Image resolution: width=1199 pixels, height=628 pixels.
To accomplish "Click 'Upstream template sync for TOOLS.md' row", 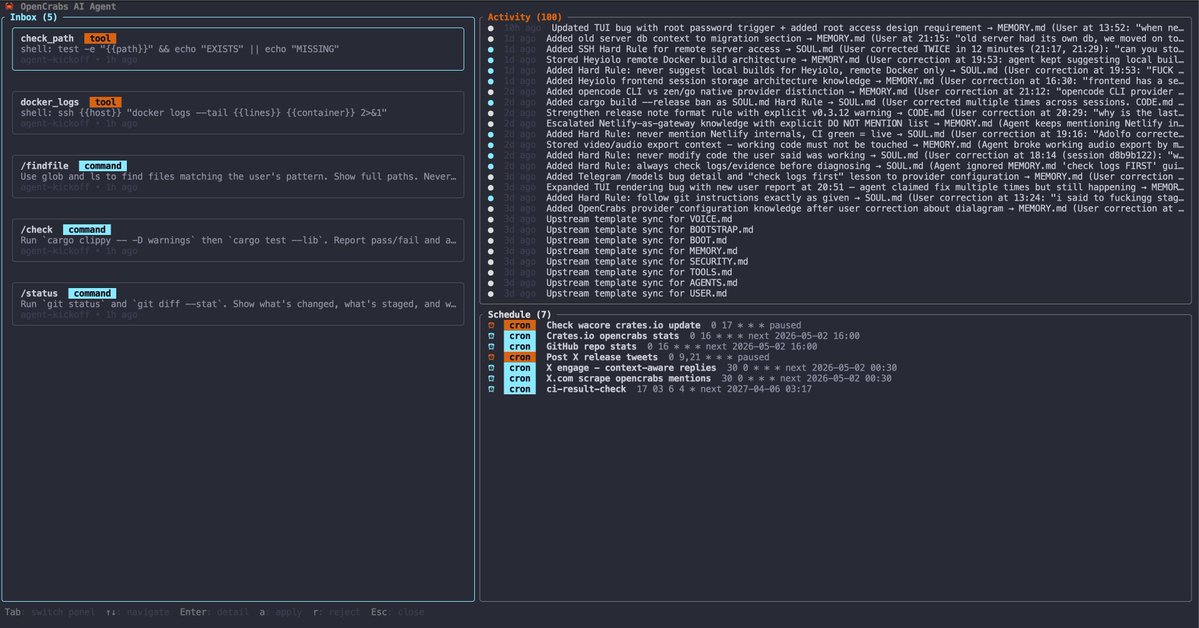I will (638, 272).
